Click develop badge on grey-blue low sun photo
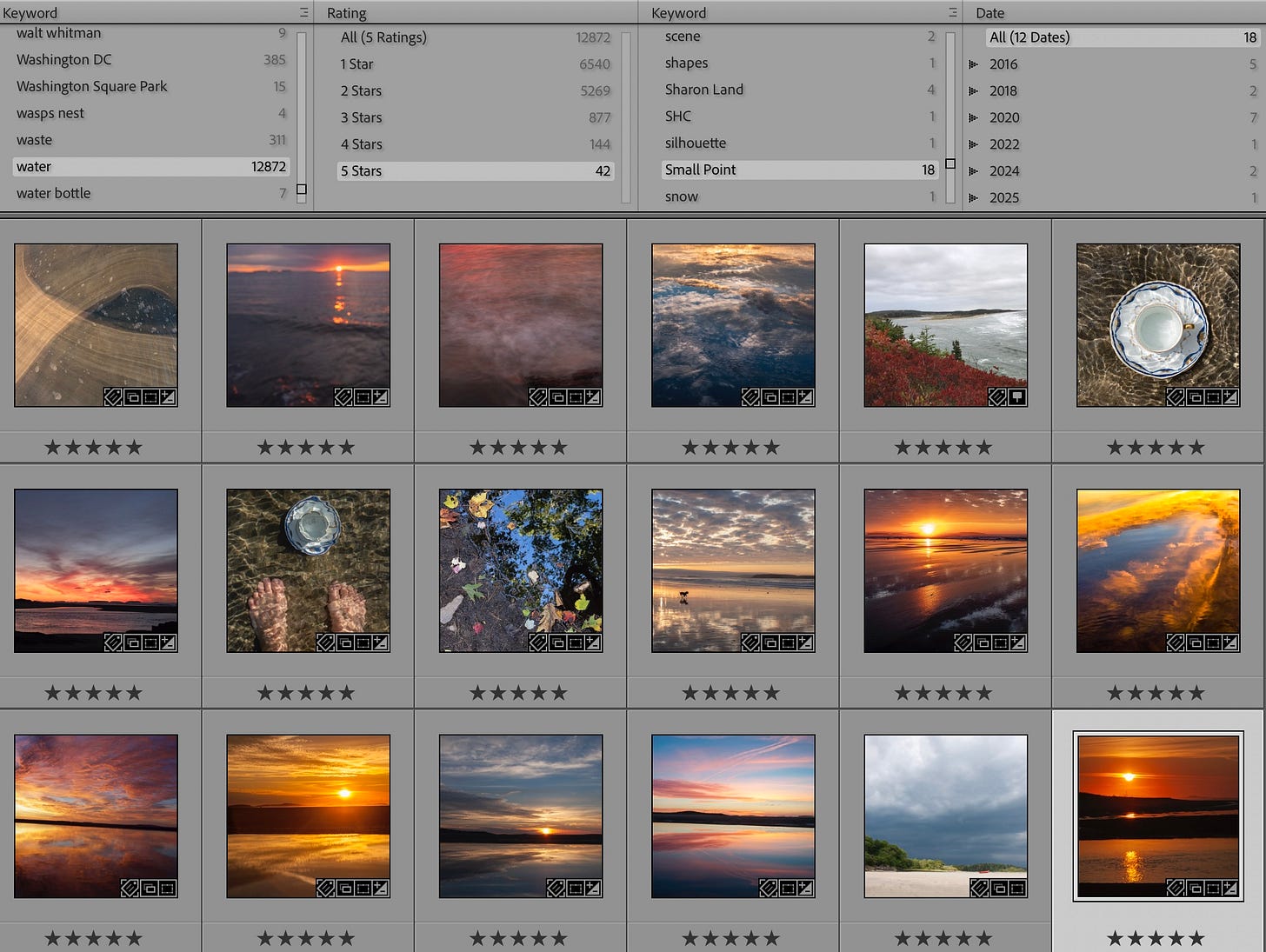The width and height of the screenshot is (1266, 952). (x=593, y=889)
